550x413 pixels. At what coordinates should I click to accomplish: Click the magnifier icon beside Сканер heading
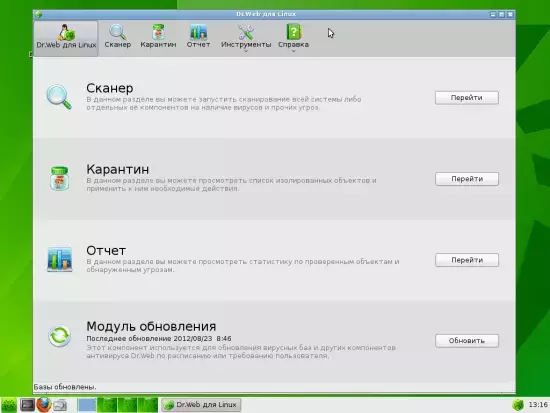(59, 97)
